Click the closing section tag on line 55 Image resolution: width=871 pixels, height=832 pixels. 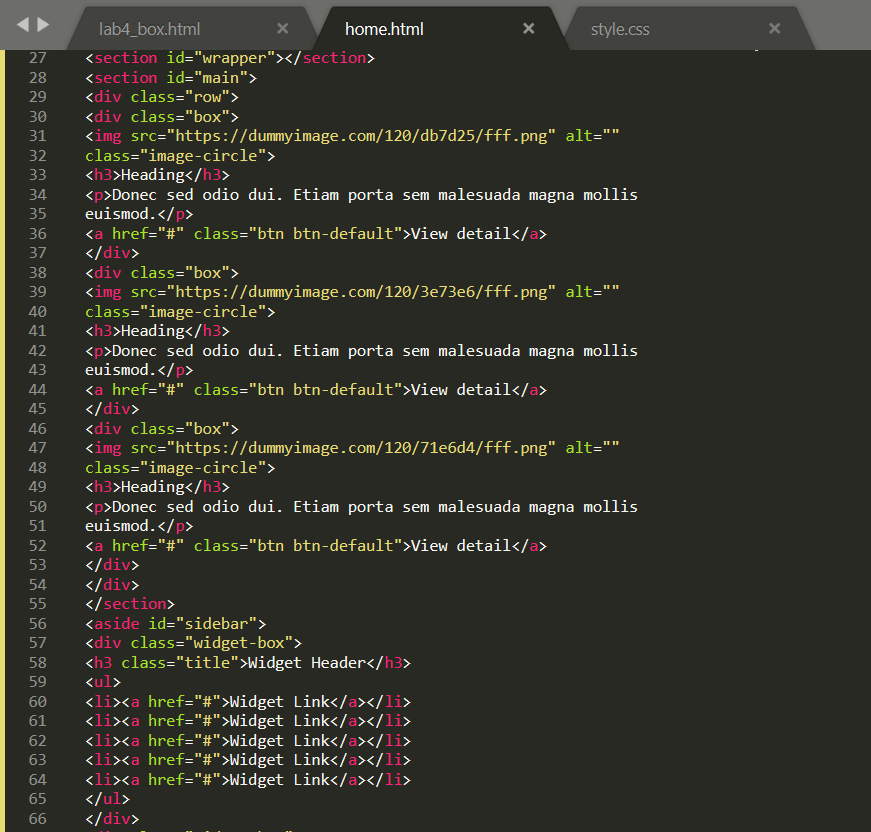tap(130, 603)
